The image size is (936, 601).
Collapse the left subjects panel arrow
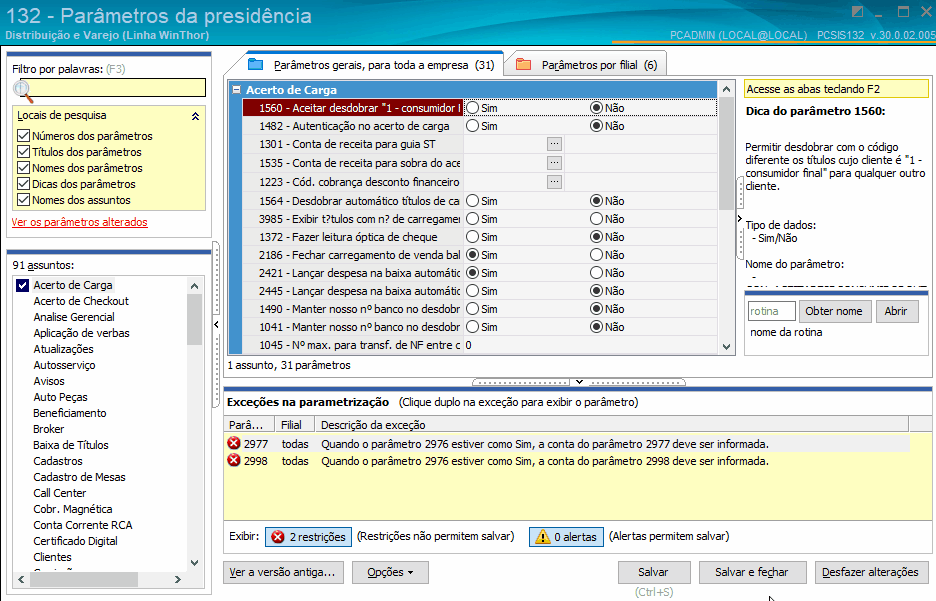[x=216, y=325]
